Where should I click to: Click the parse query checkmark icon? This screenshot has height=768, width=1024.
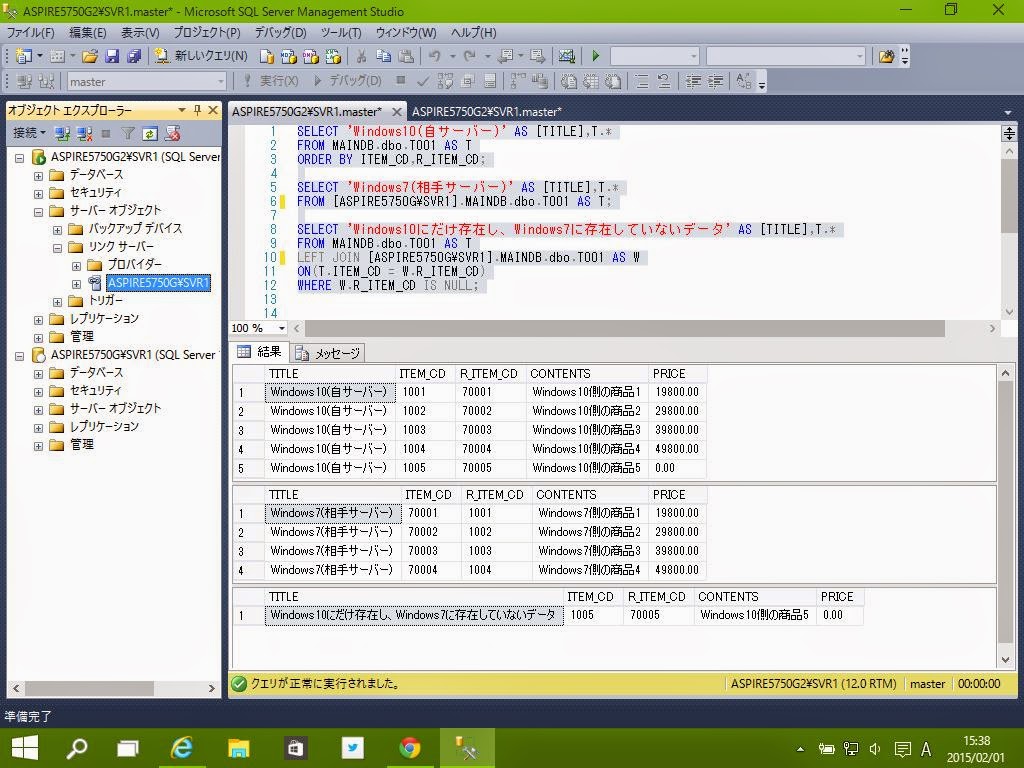point(423,81)
